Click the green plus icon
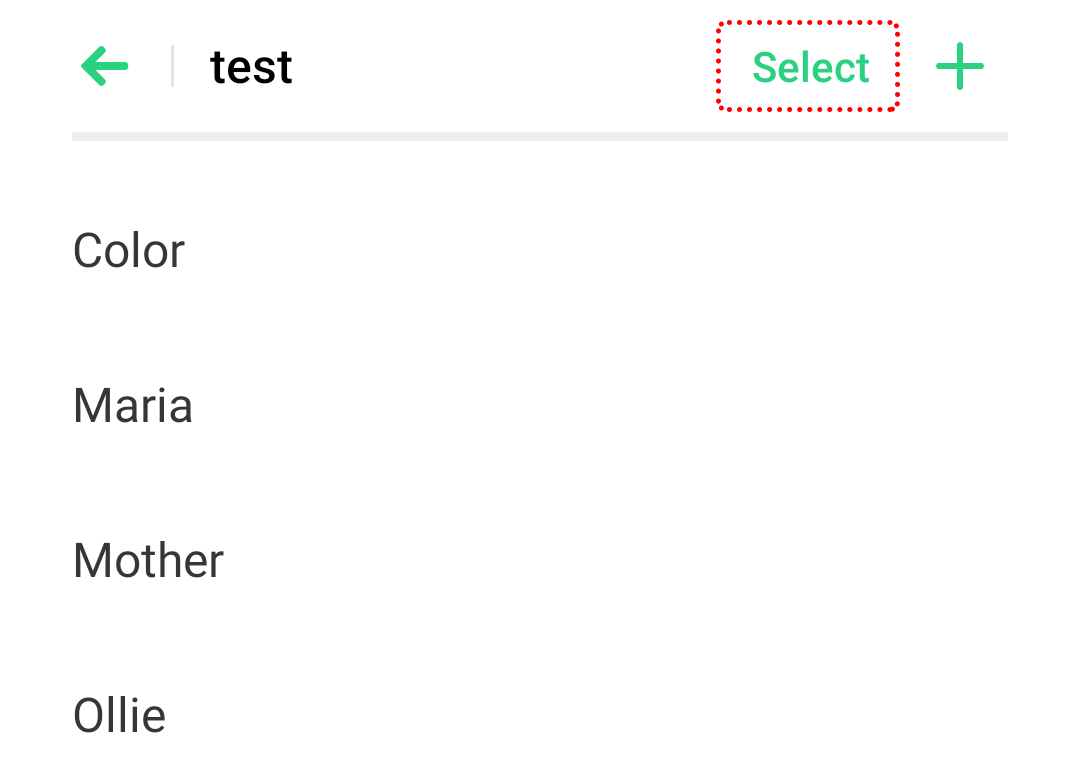The image size is (1080, 772). tap(960, 67)
